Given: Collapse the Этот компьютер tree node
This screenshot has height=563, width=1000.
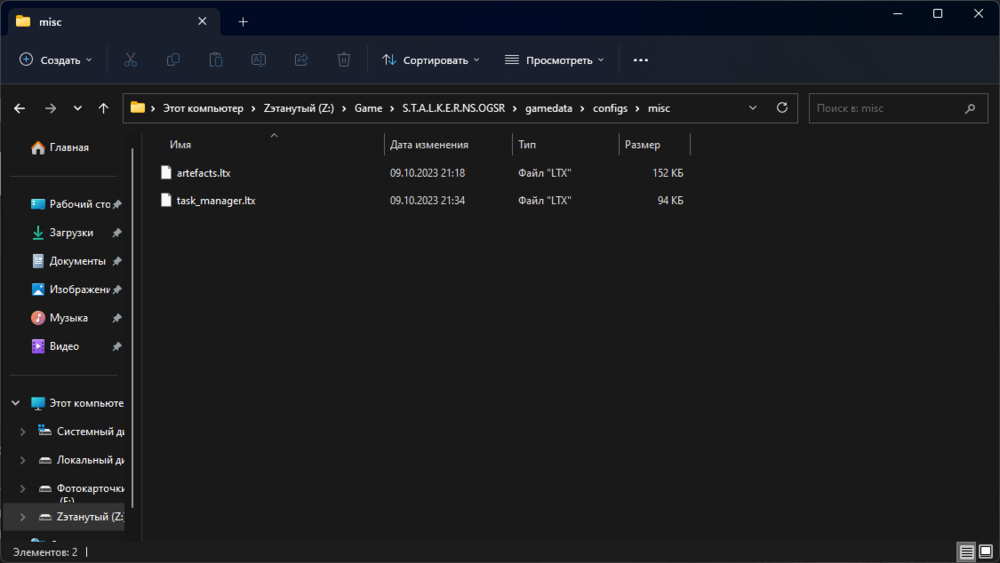Looking at the screenshot, I should [x=15, y=403].
